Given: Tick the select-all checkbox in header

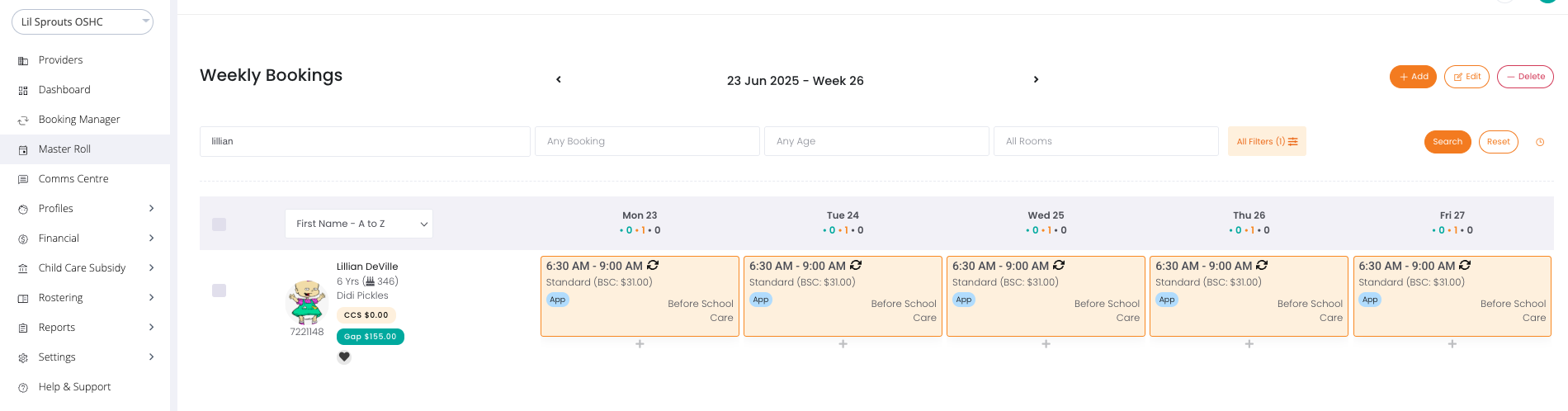Looking at the screenshot, I should [x=219, y=224].
